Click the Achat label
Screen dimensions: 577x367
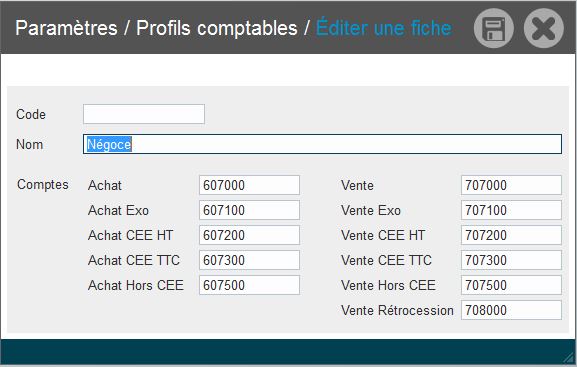105,185
